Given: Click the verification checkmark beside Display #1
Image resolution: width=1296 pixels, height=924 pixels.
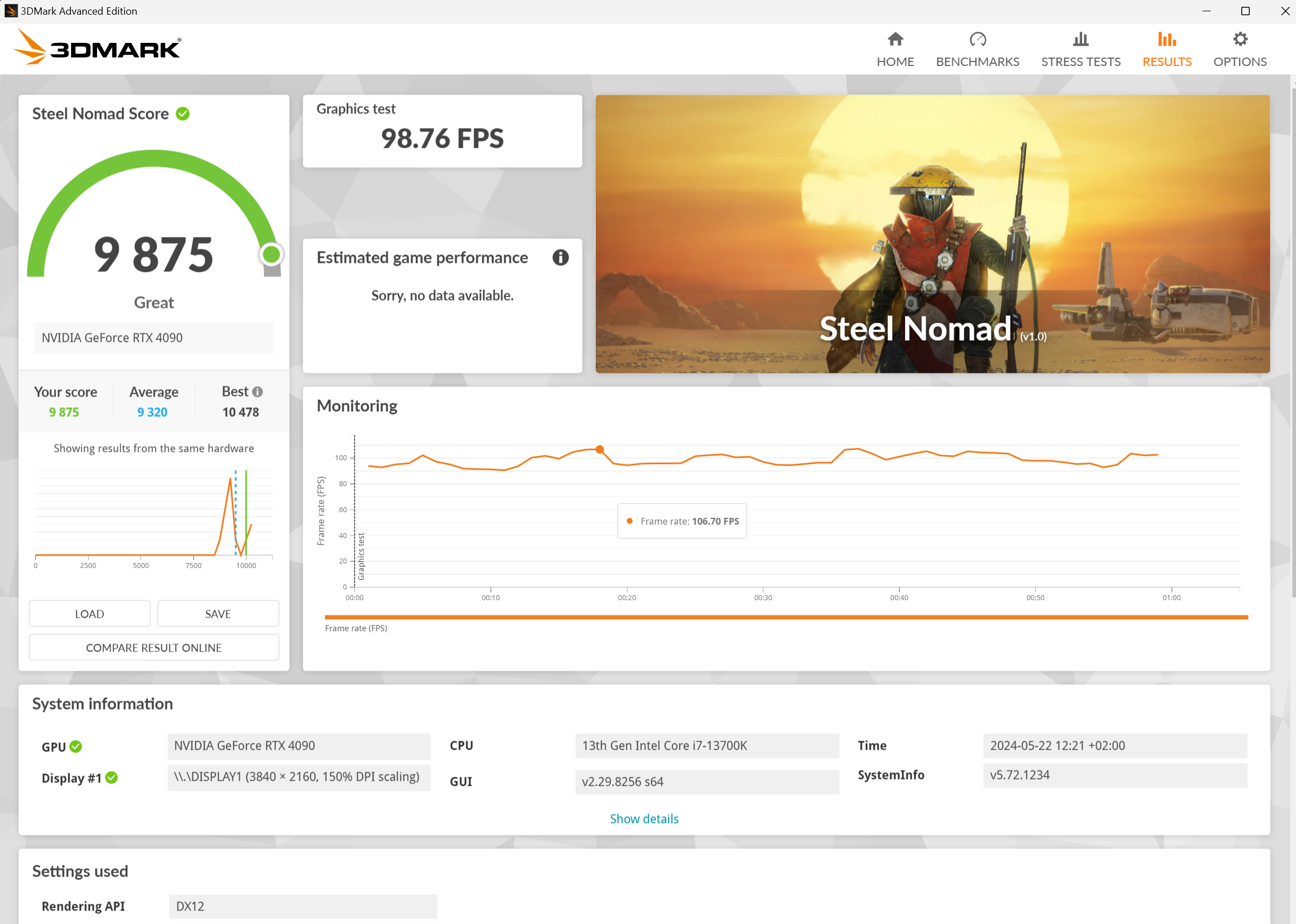Looking at the screenshot, I should pyautogui.click(x=112, y=778).
